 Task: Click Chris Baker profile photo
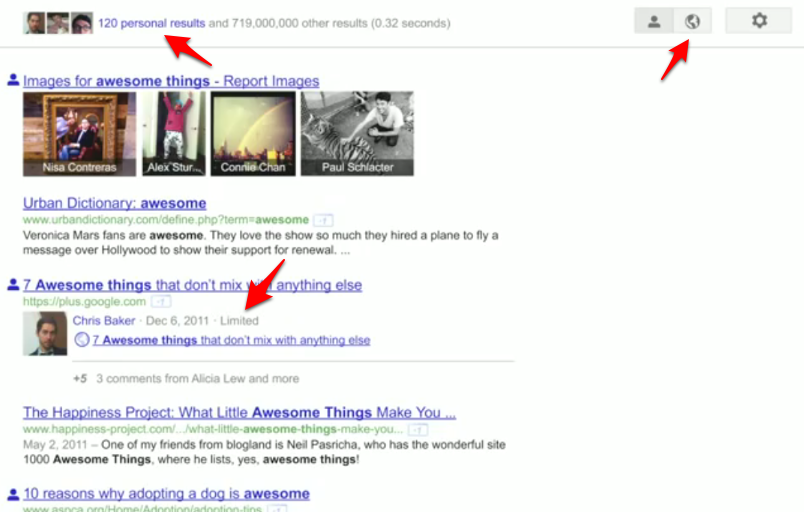pos(45,334)
